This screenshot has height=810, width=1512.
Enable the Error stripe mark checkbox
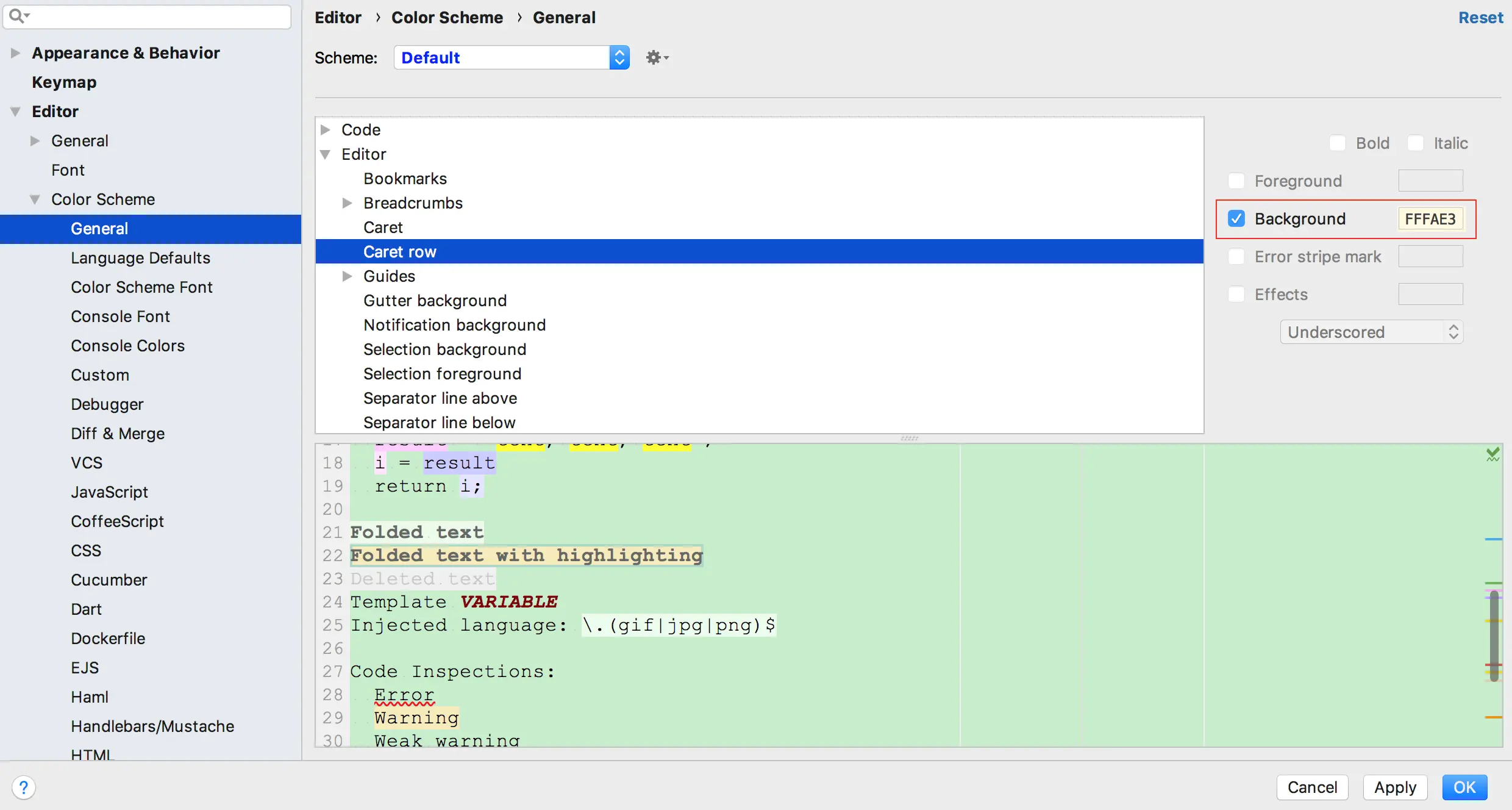[1236, 257]
